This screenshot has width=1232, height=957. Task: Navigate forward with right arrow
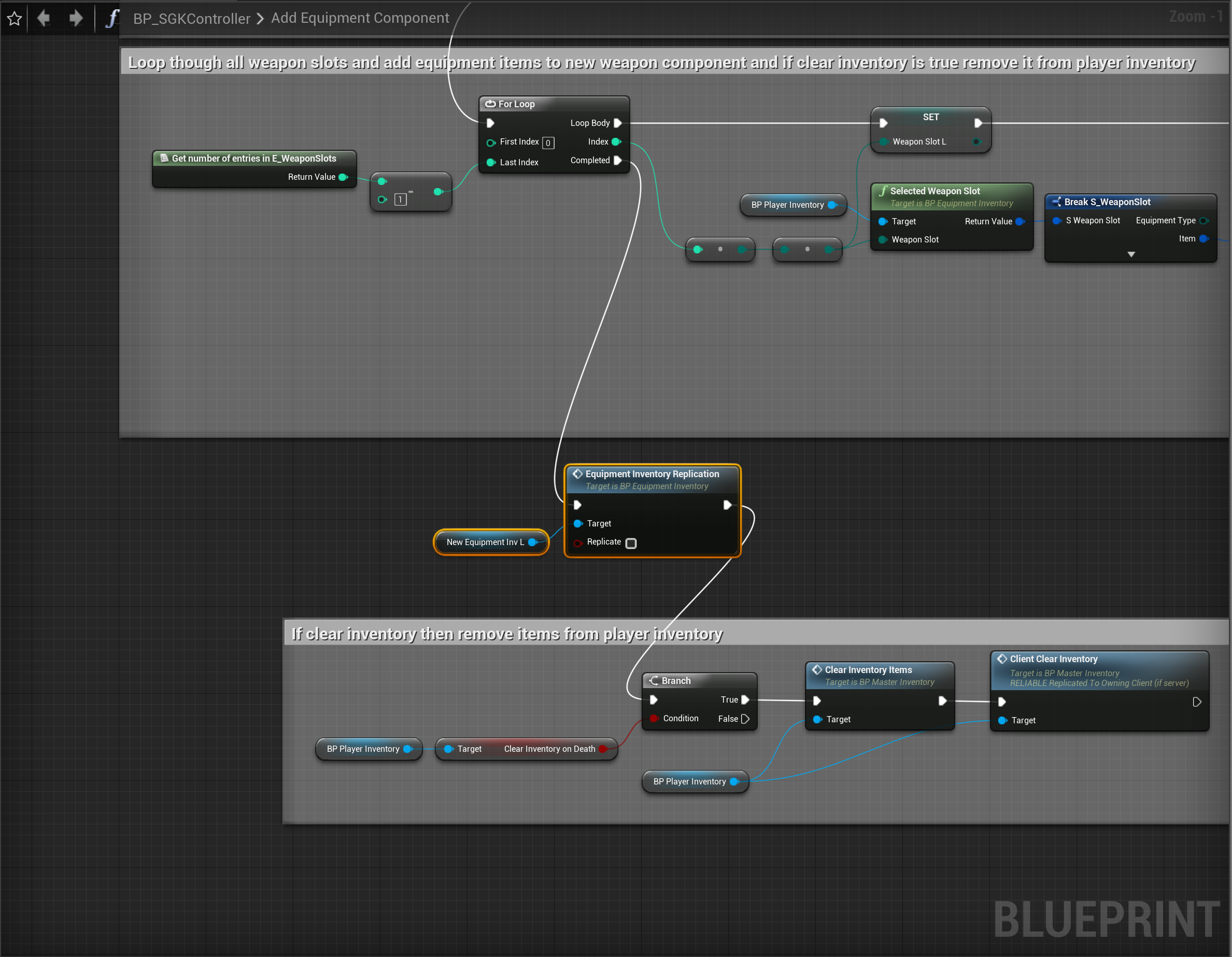click(76, 19)
